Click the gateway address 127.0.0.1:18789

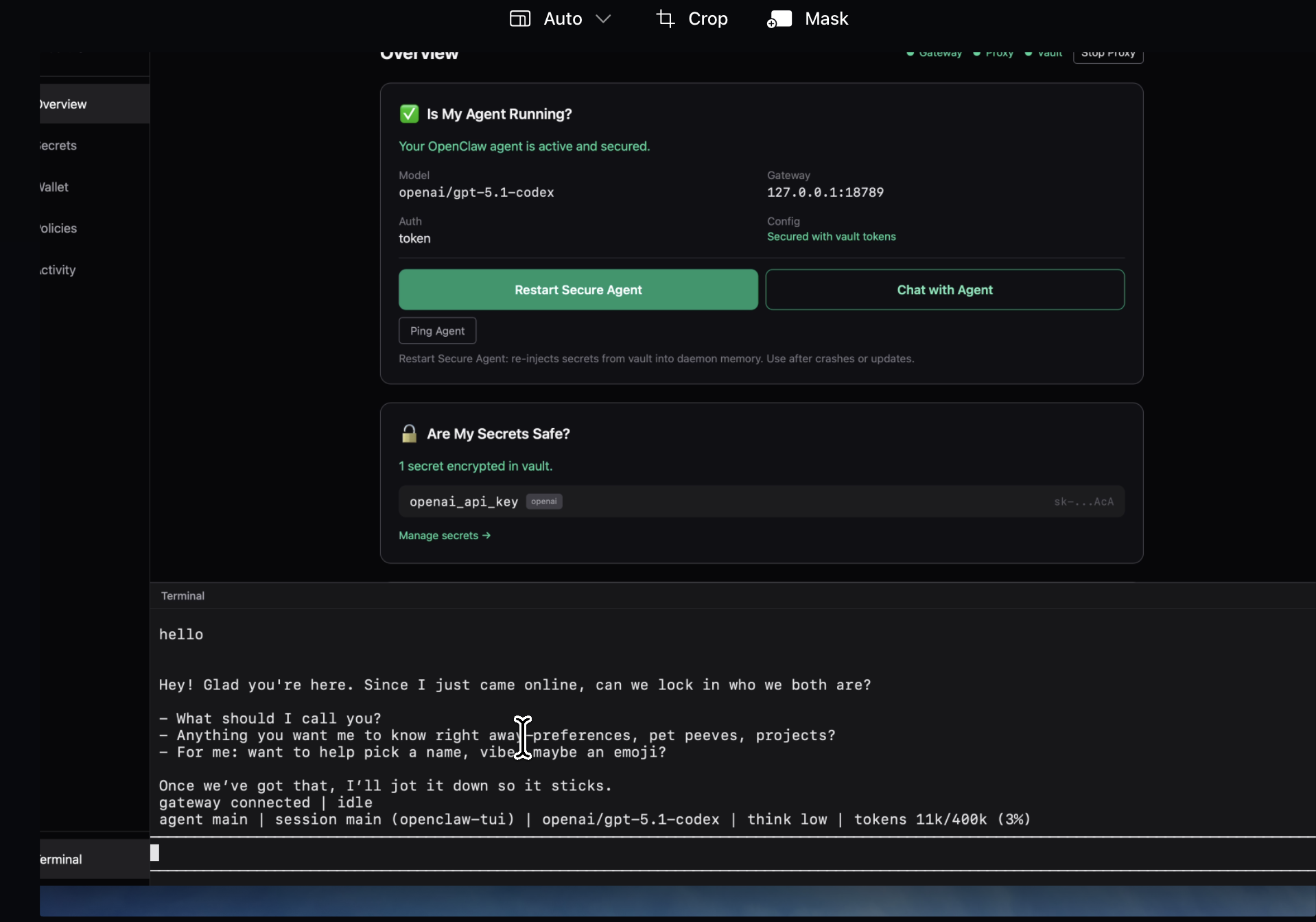(825, 193)
